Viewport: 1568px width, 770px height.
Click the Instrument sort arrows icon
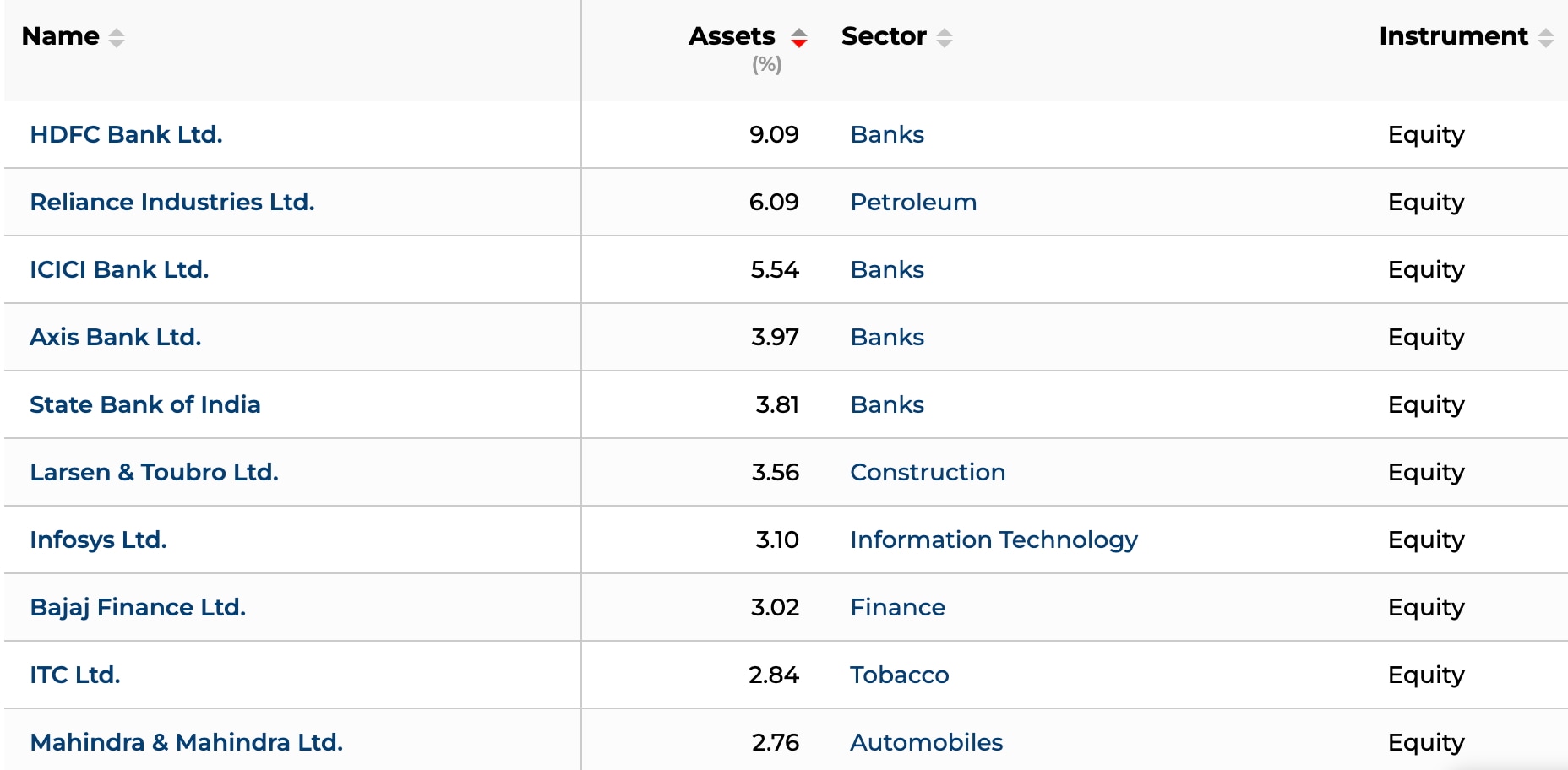[x=1545, y=38]
